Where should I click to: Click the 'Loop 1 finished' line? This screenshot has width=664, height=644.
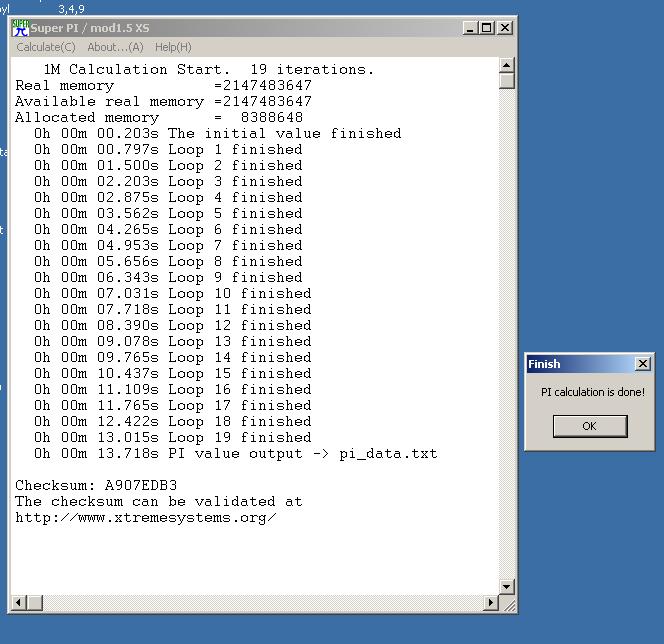click(x=168, y=149)
